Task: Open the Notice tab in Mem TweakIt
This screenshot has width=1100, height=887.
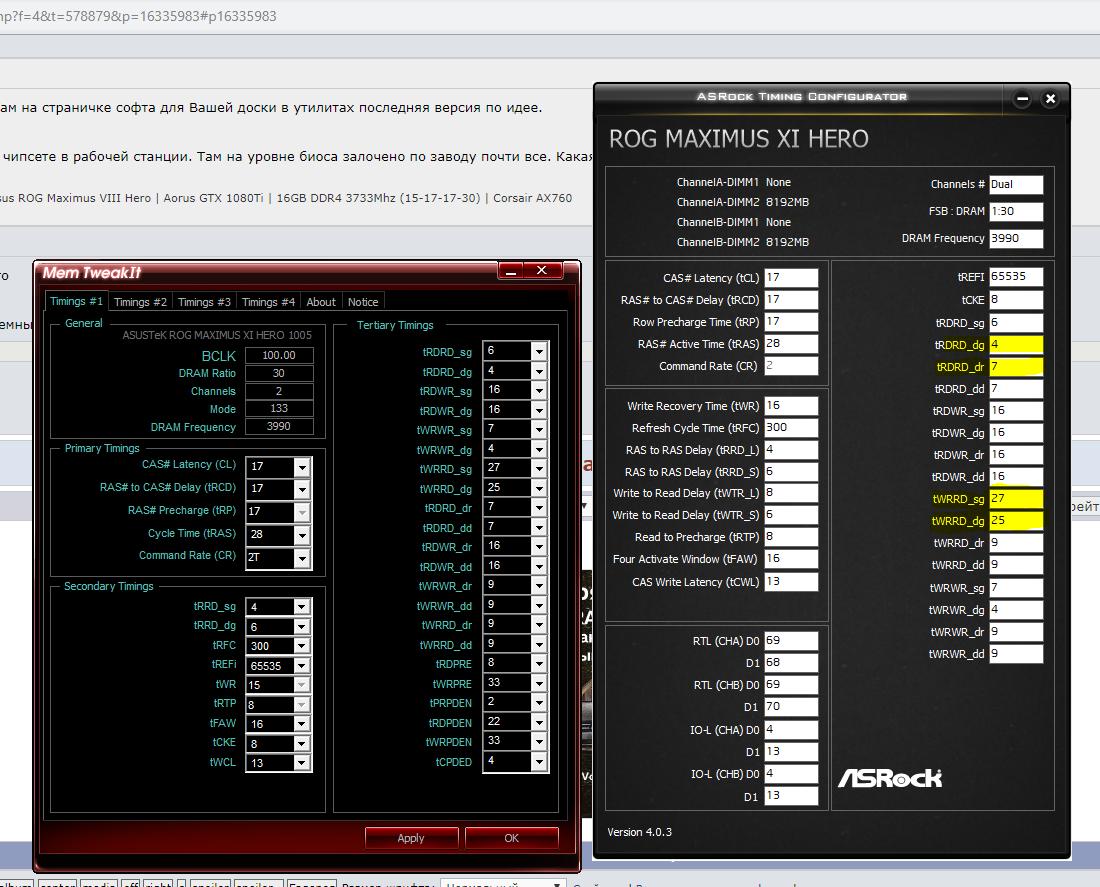Action: (363, 302)
